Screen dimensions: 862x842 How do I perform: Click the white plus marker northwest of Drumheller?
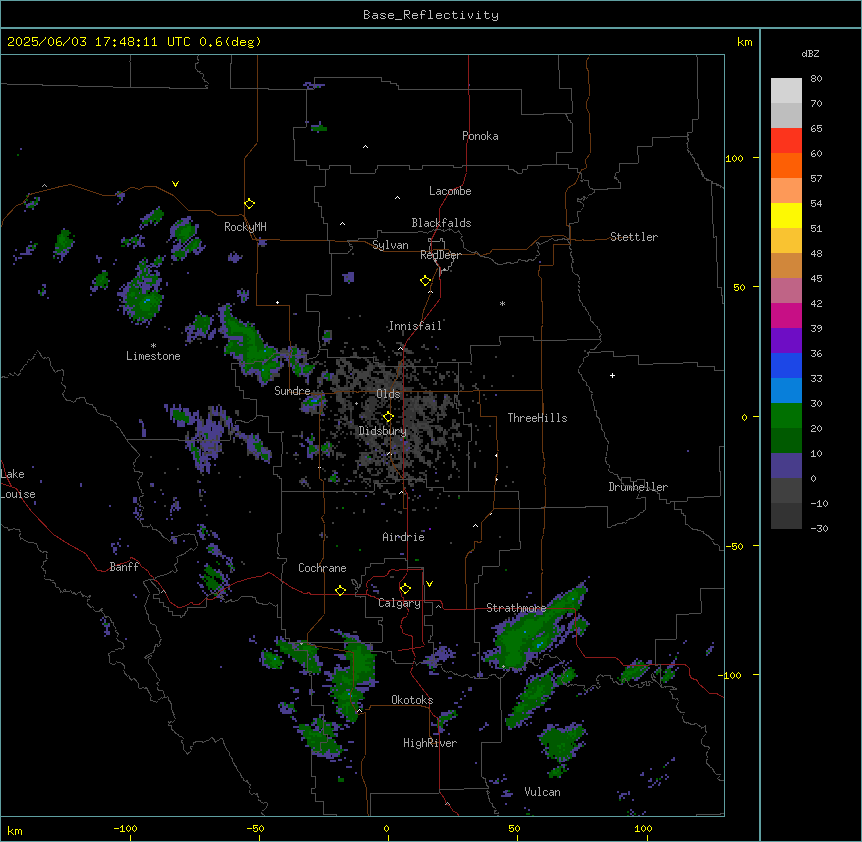coord(612,375)
